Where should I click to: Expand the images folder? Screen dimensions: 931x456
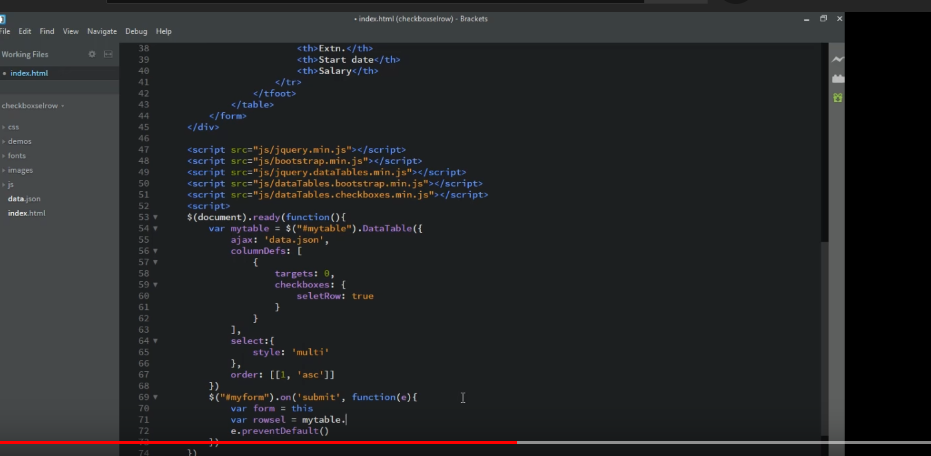click(20, 170)
